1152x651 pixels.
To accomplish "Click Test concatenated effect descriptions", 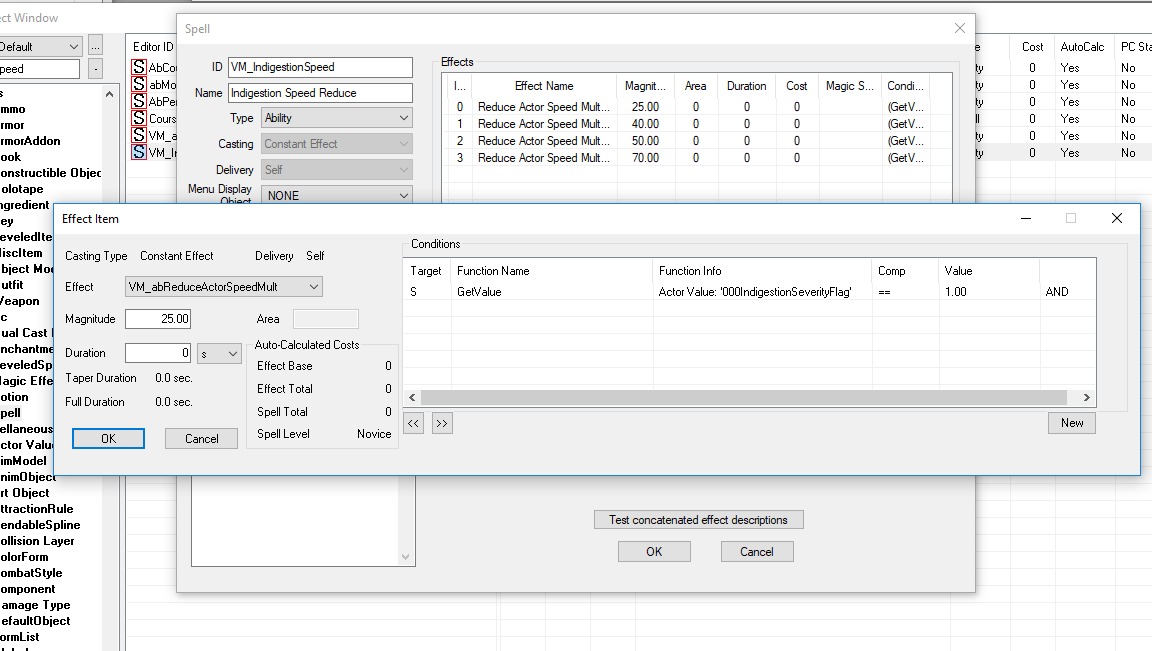I will coord(698,519).
